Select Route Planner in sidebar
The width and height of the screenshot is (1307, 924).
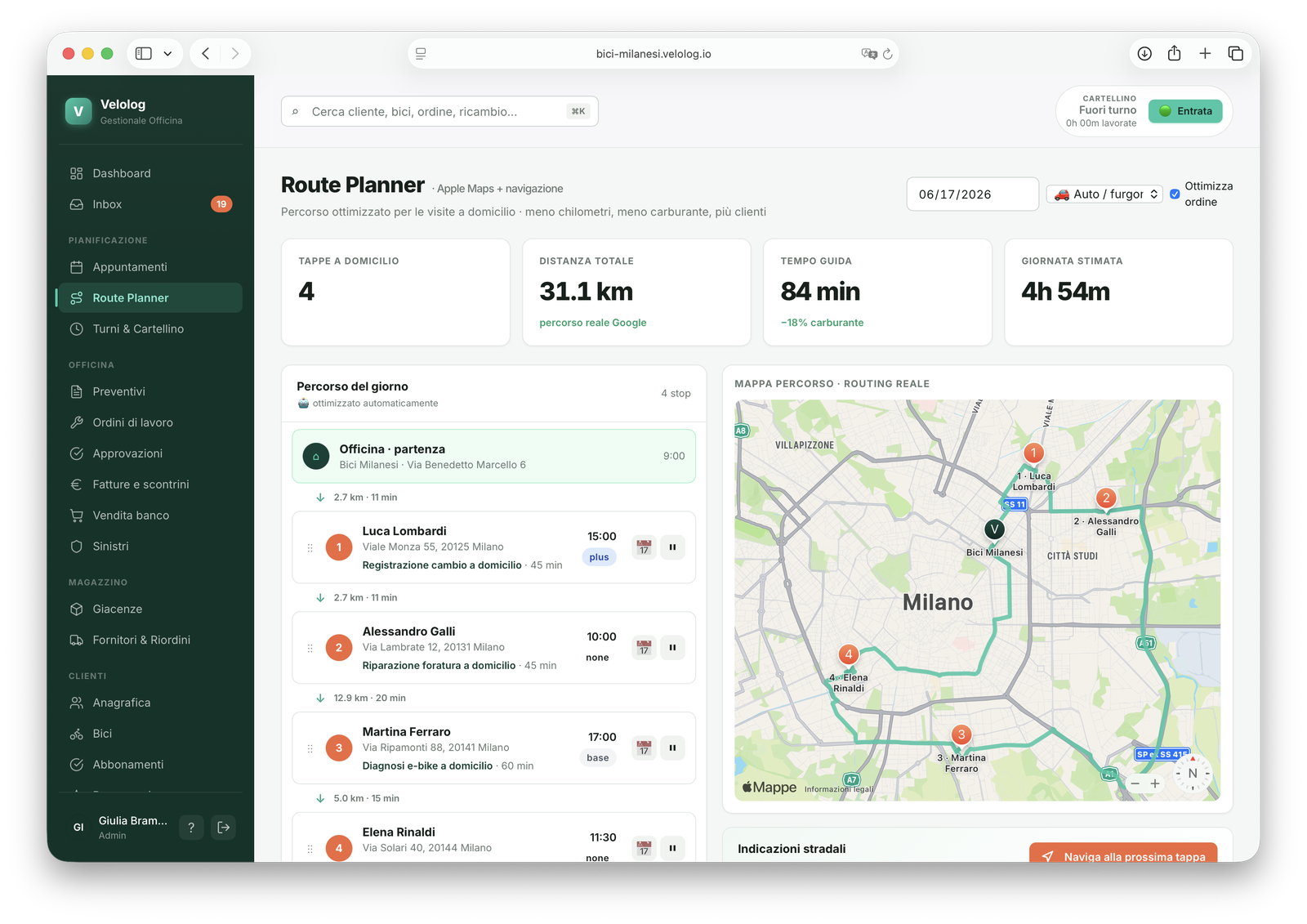pos(150,298)
